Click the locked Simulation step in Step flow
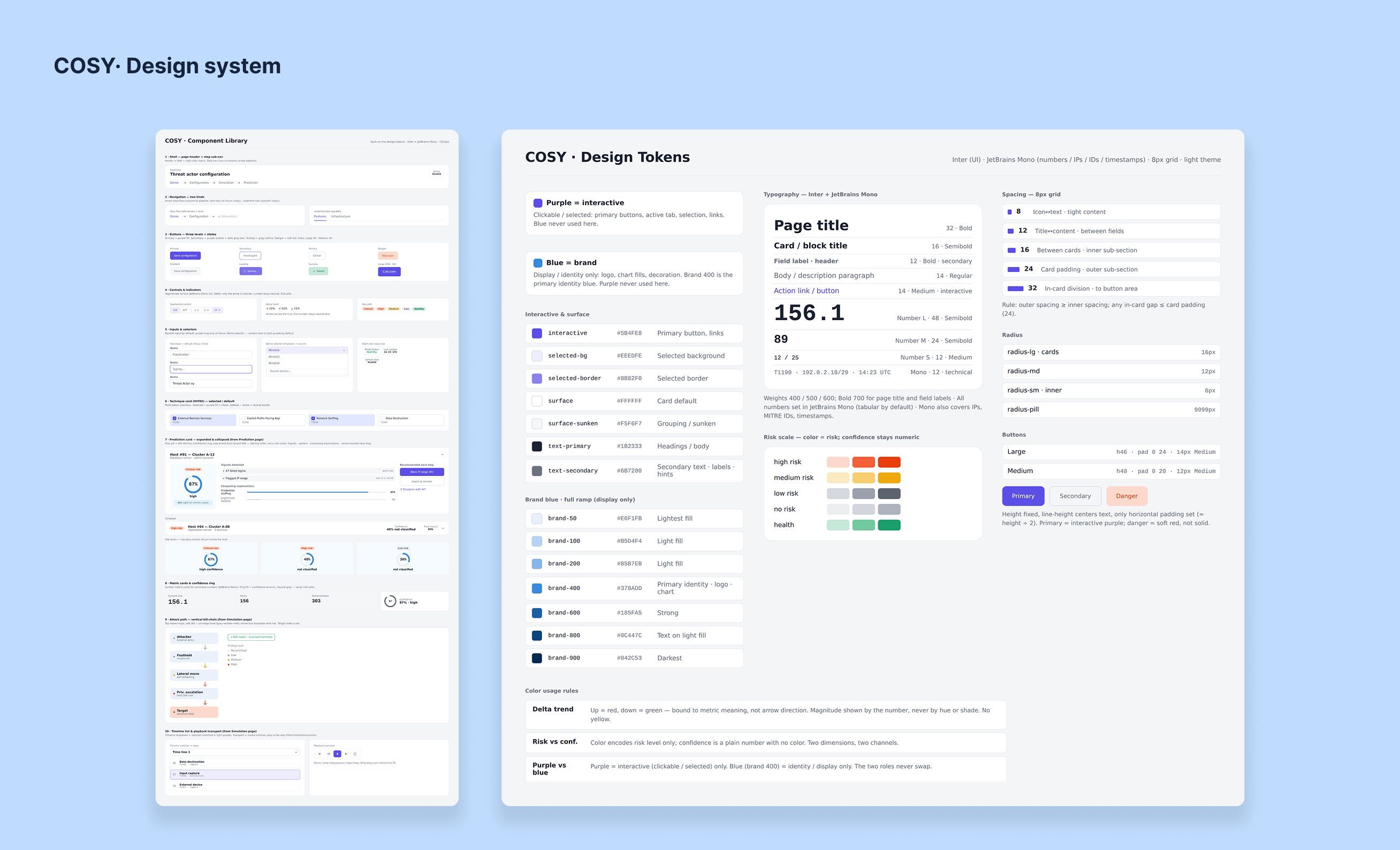This screenshot has height=850, width=1400. point(228,216)
